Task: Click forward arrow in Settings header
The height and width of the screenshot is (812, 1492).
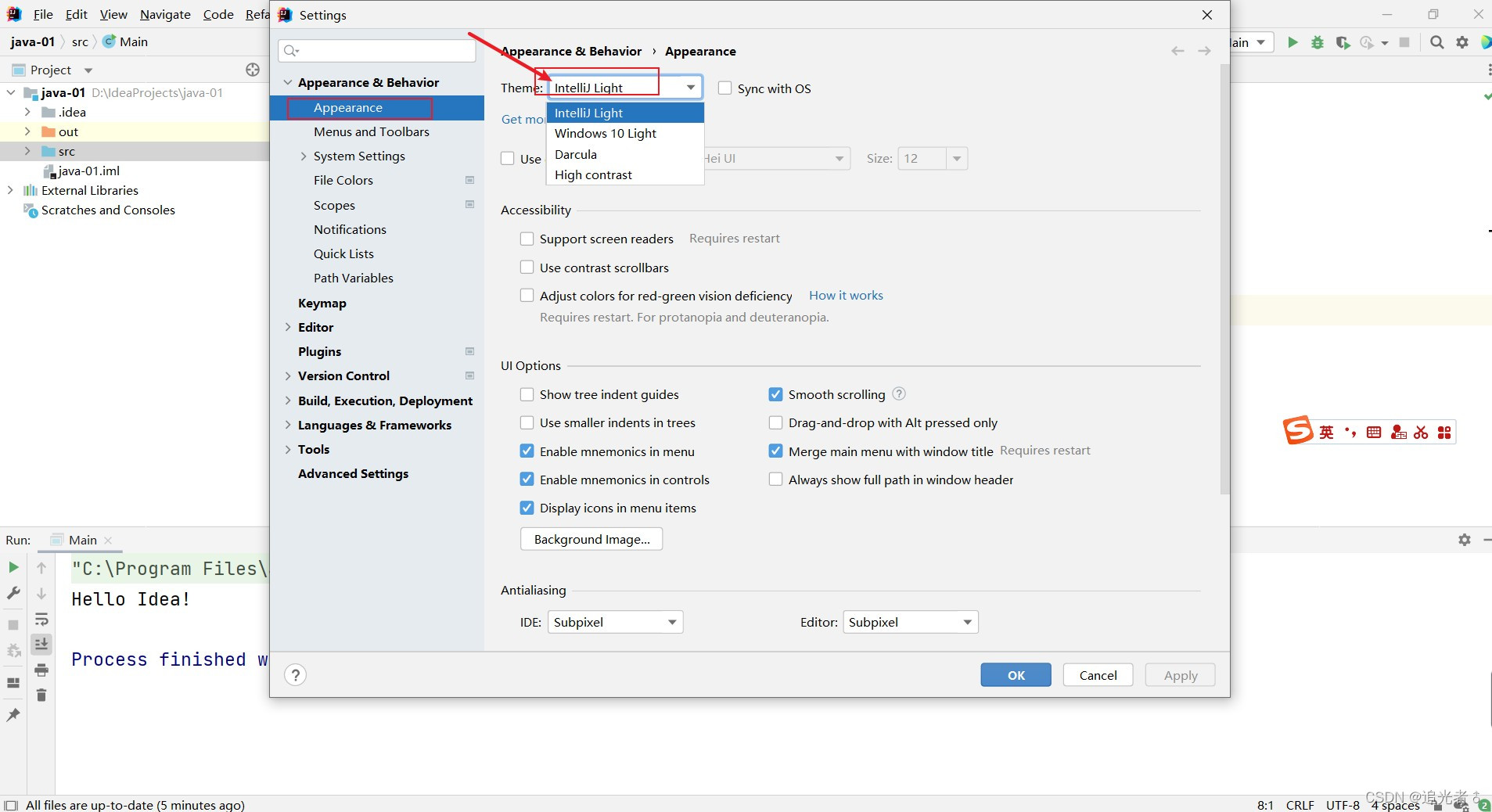Action: point(1204,51)
